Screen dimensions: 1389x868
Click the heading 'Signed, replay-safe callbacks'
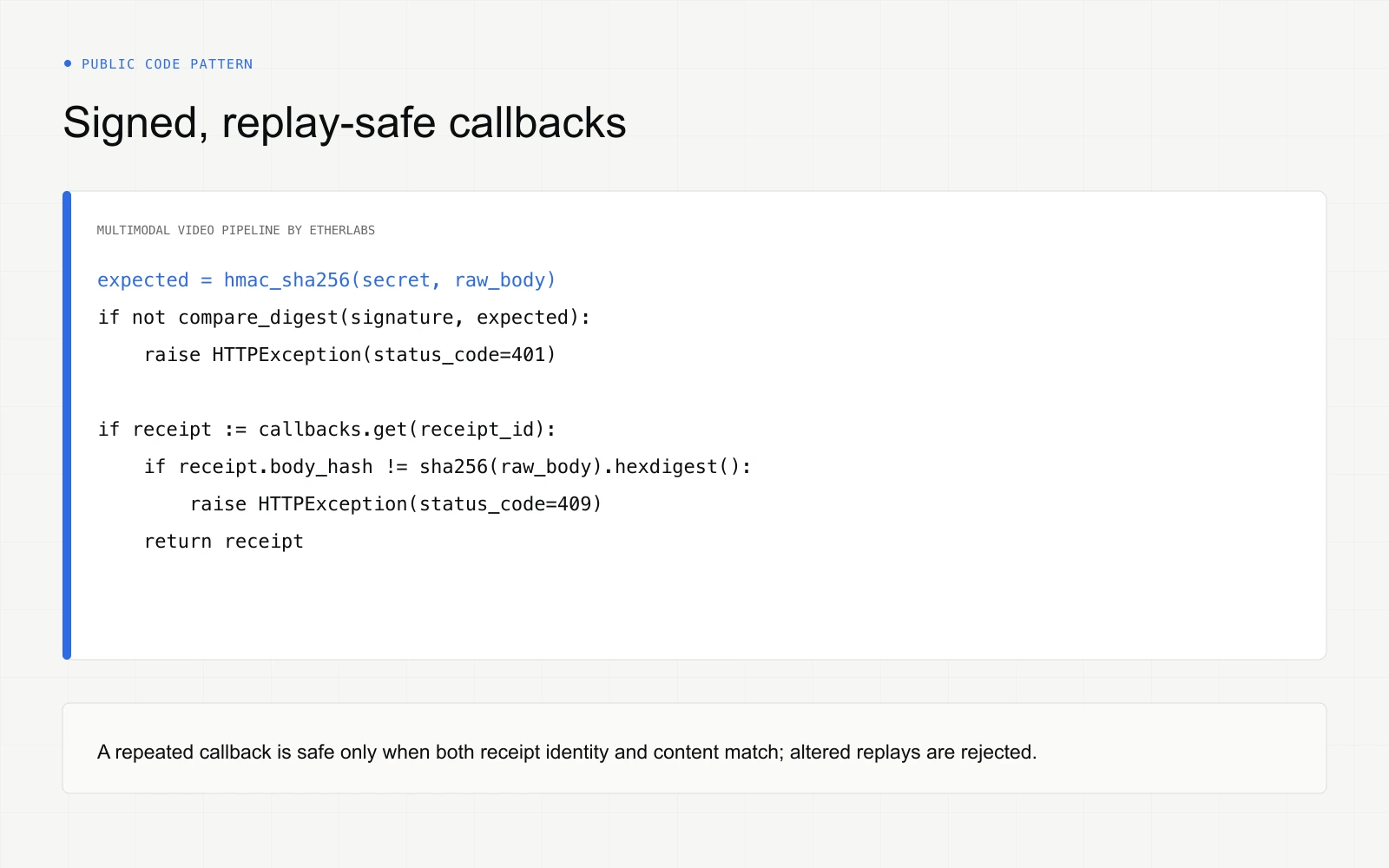(345, 122)
